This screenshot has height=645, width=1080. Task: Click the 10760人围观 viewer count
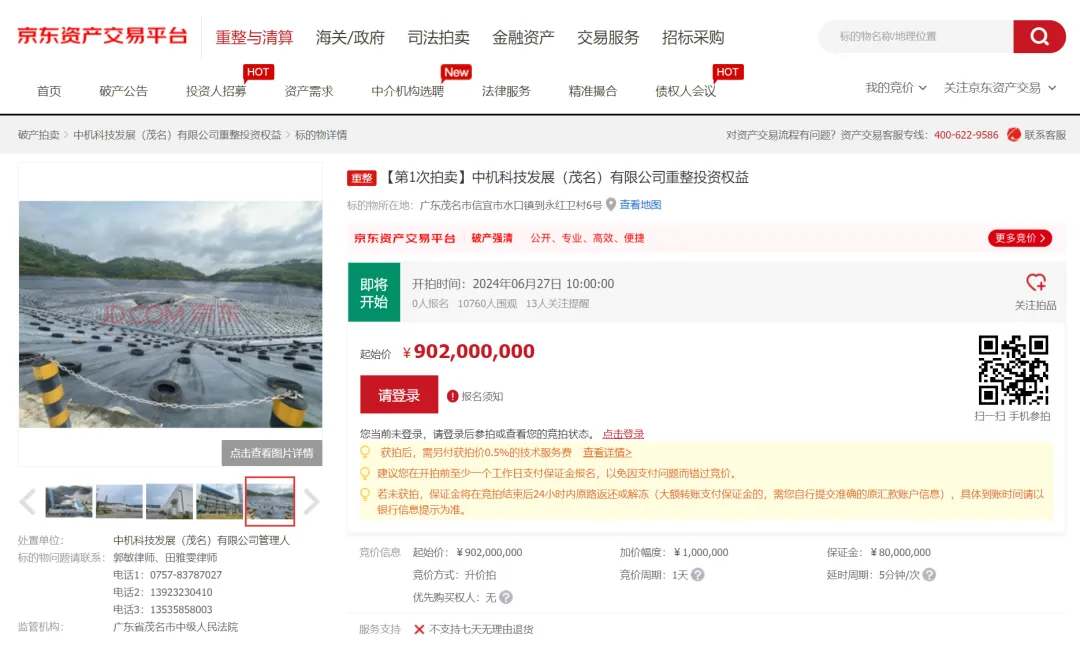(487, 303)
